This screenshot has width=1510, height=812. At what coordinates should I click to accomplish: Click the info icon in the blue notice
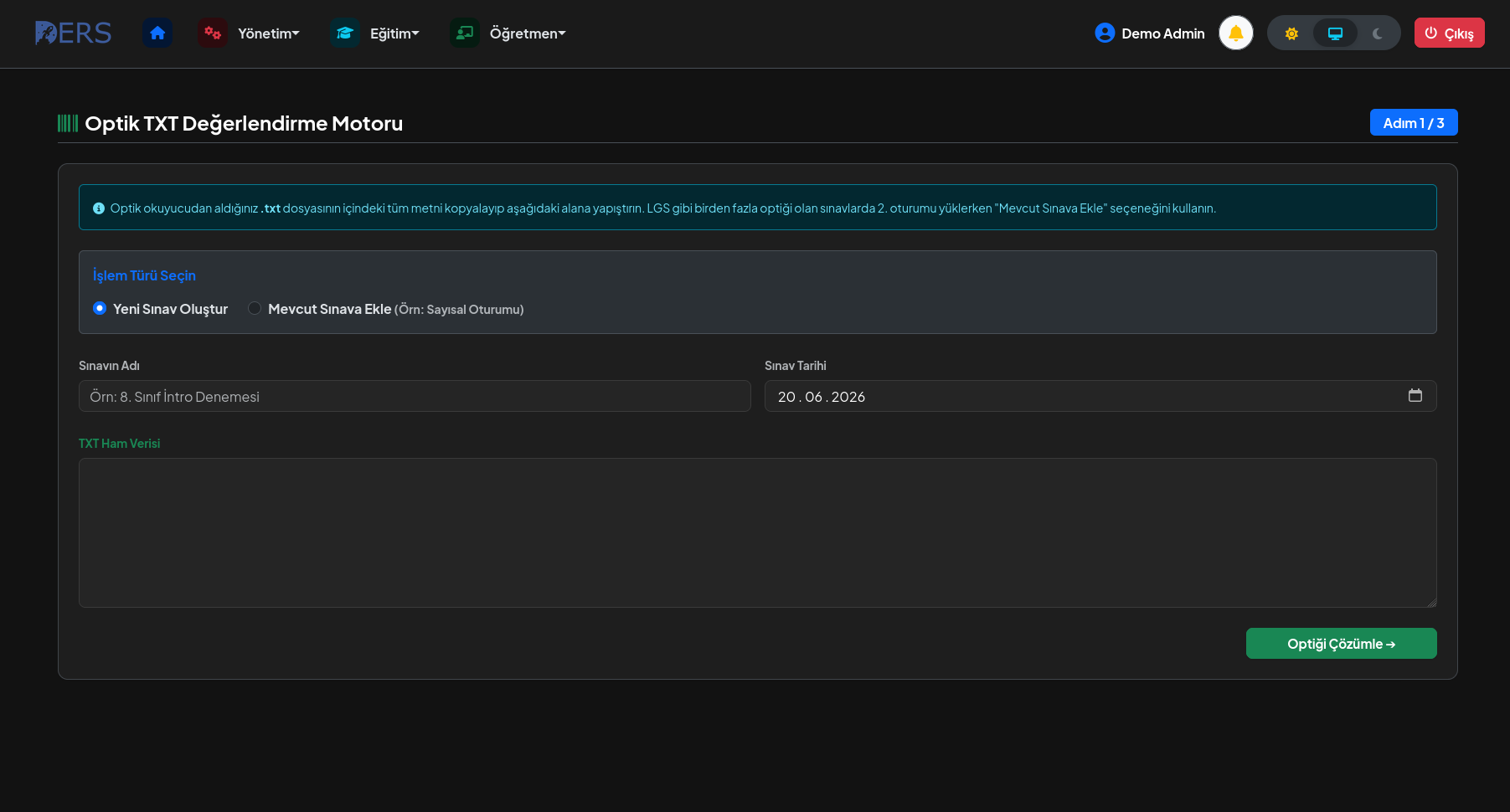tap(99, 208)
